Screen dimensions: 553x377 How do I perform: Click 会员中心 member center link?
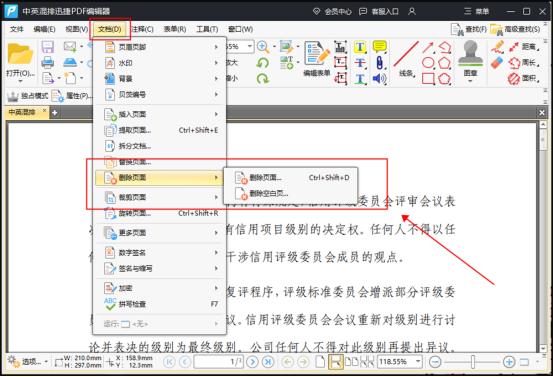coord(332,12)
